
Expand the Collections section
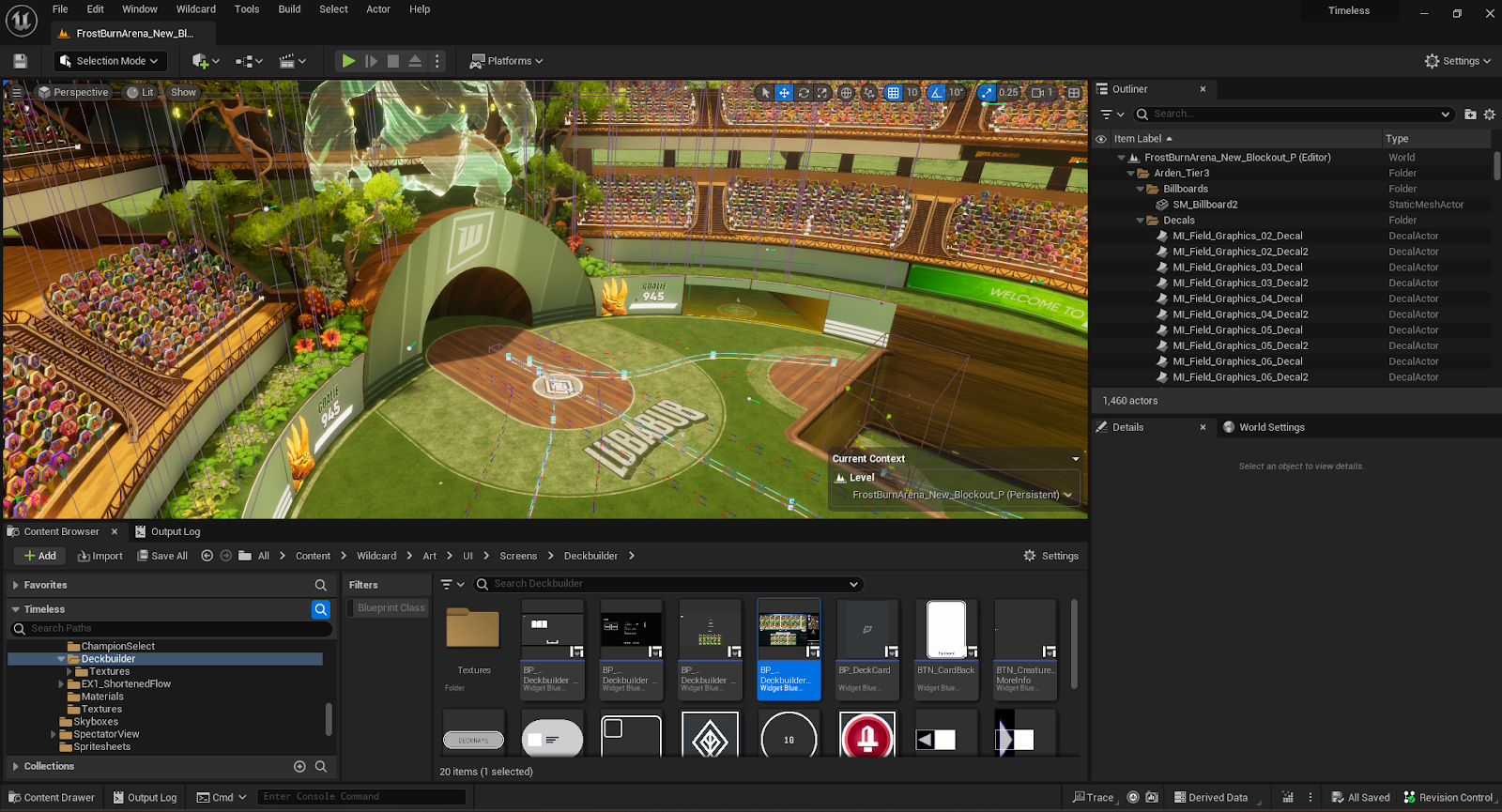click(16, 766)
